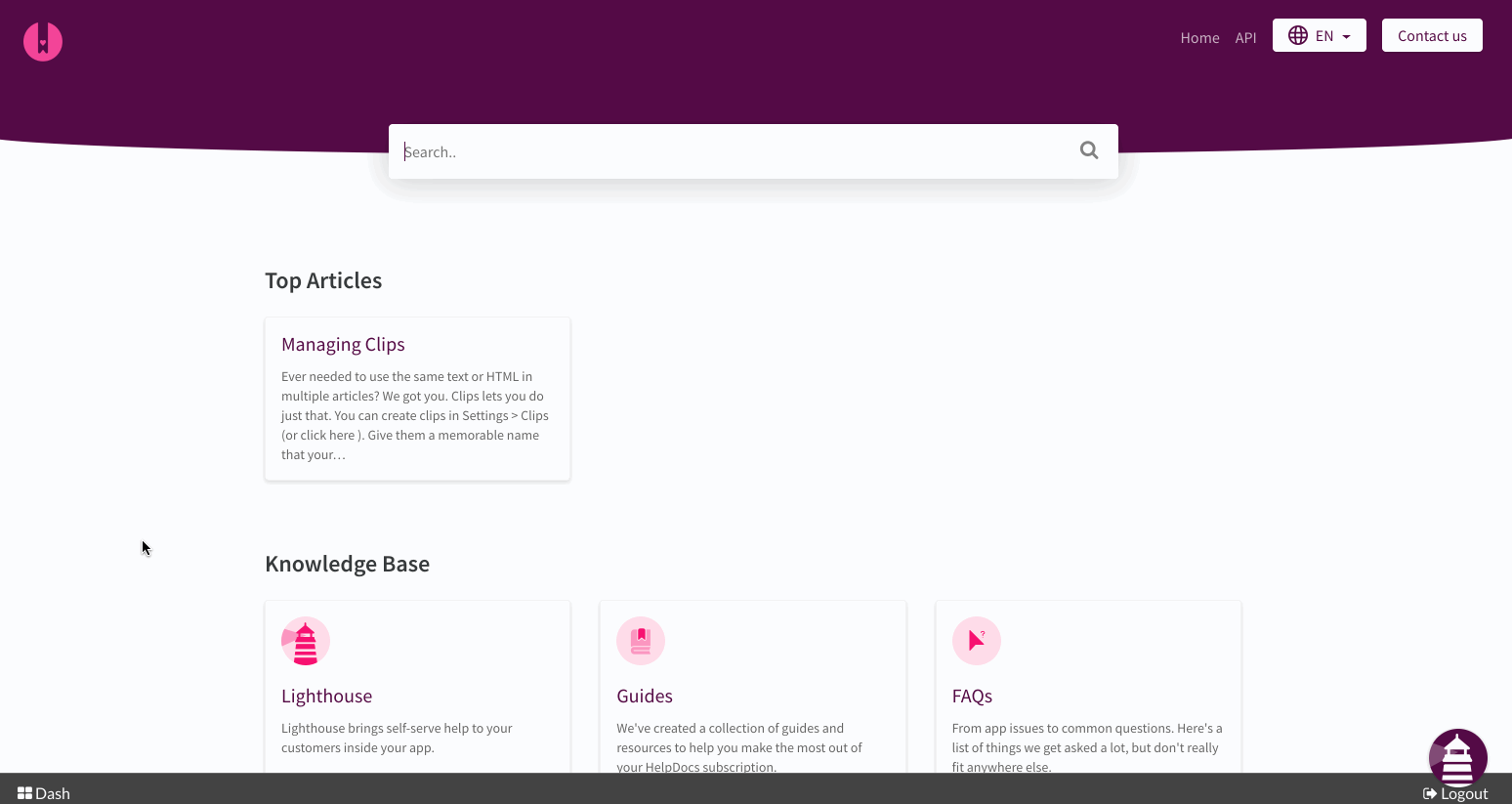1512x804 pixels.
Task: Click the Guides description text
Action: 739,747
